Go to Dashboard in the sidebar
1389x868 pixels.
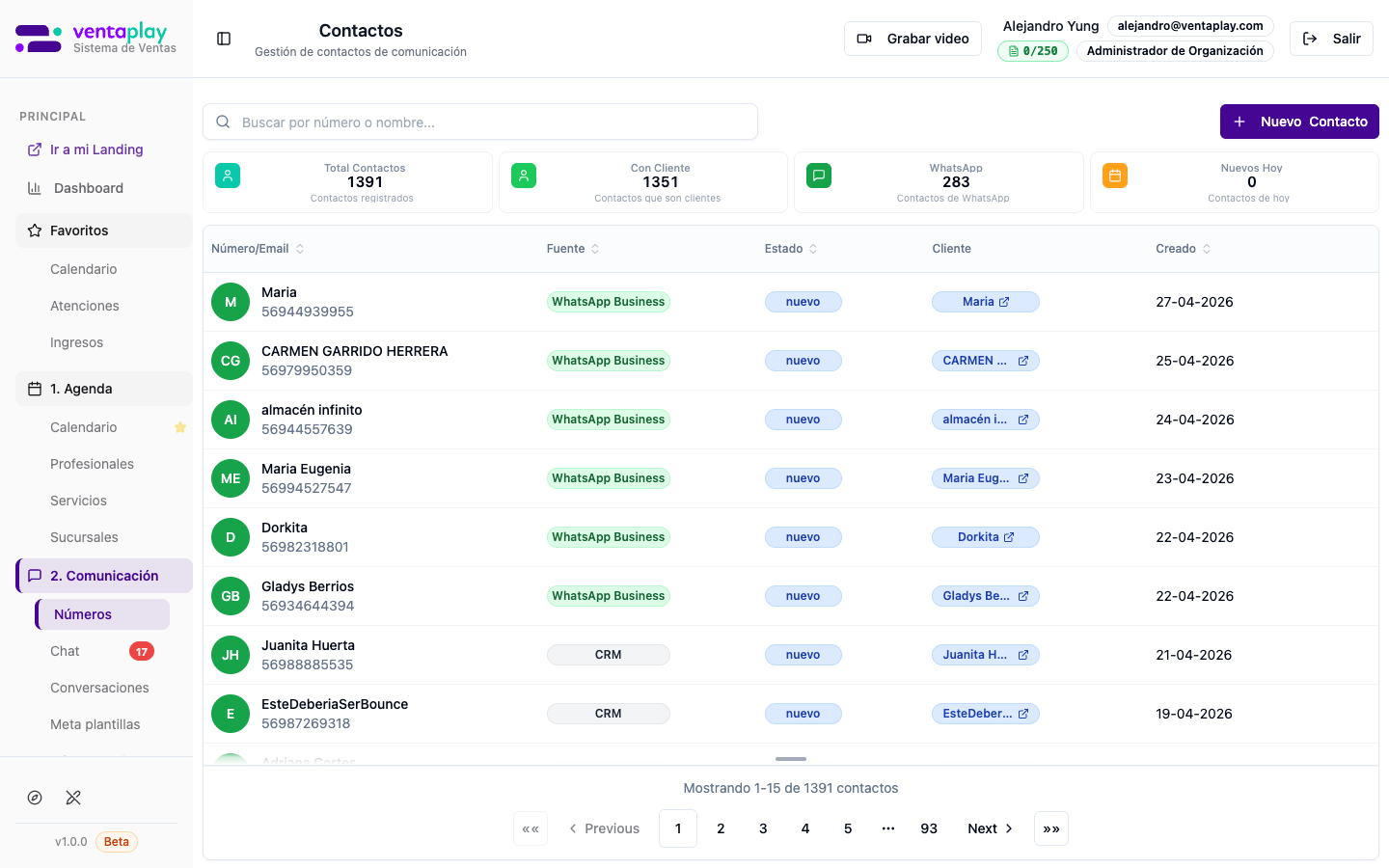coord(89,188)
